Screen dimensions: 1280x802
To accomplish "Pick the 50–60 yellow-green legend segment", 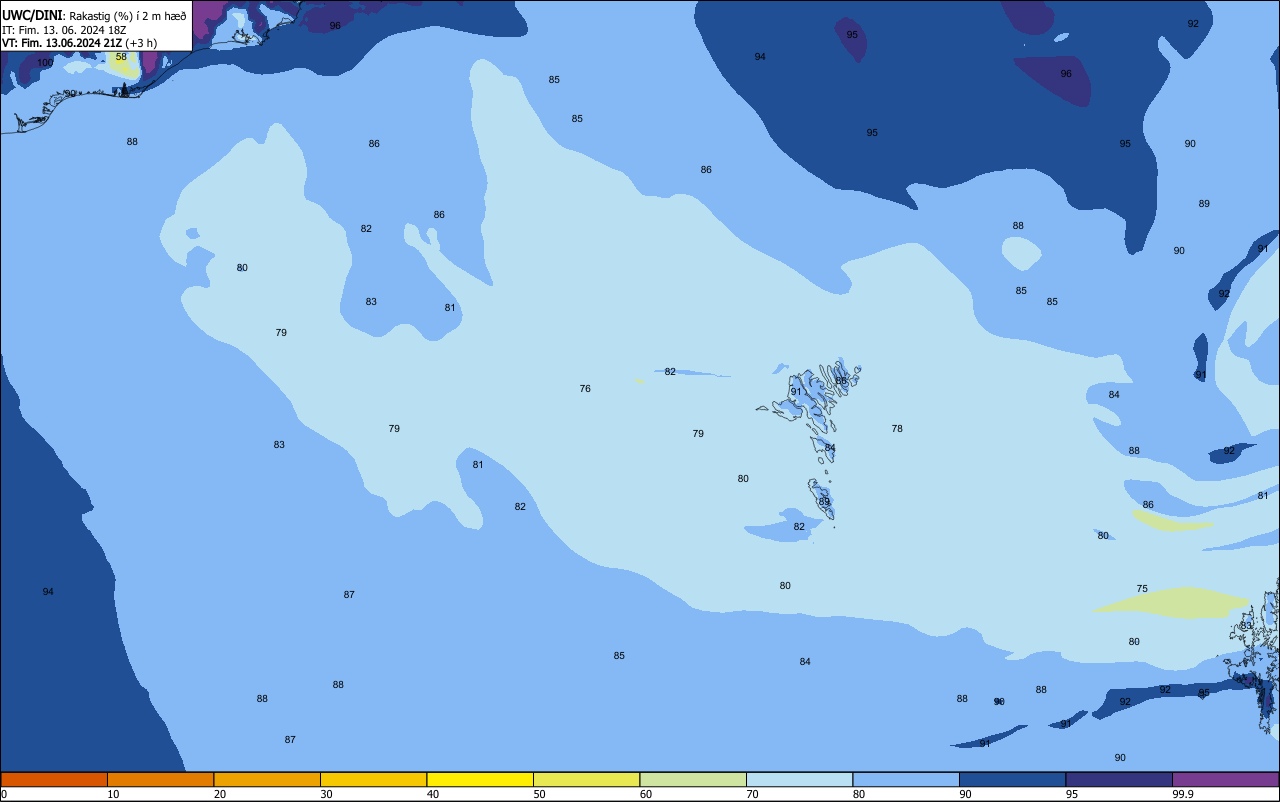I will coord(586,779).
